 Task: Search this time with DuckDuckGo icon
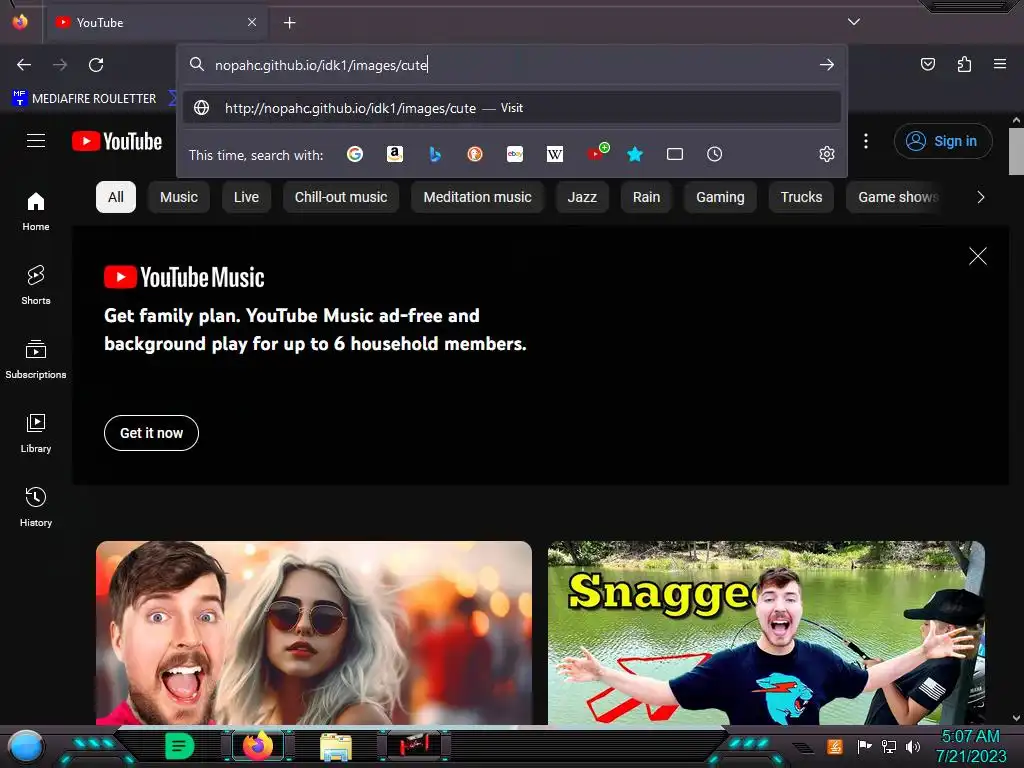[475, 154]
